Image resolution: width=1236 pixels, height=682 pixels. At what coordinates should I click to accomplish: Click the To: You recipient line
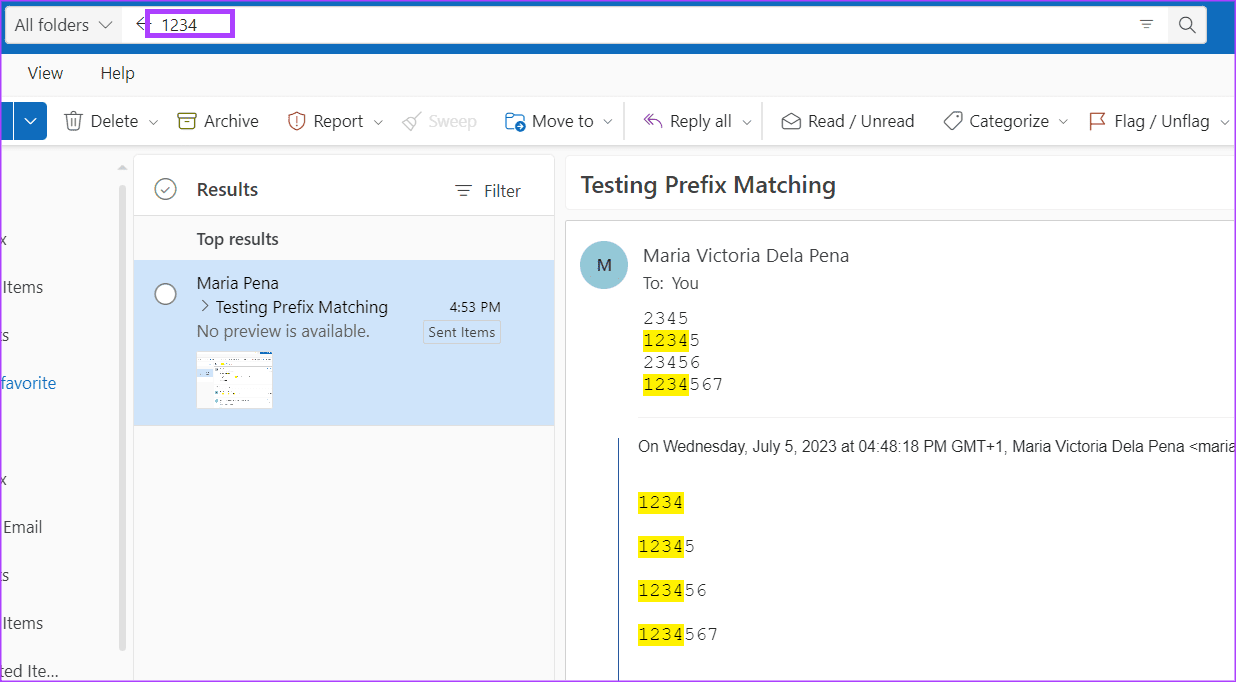click(x=671, y=283)
